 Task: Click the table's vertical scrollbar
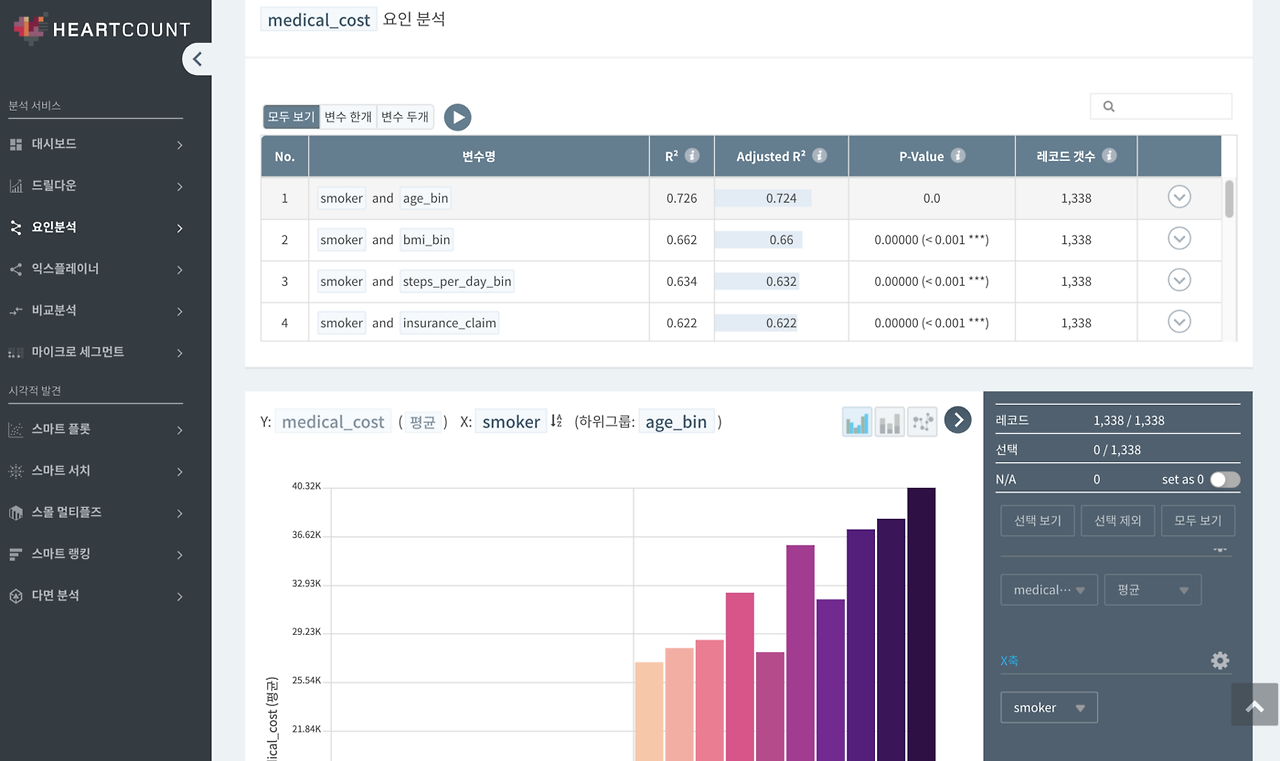[1229, 199]
